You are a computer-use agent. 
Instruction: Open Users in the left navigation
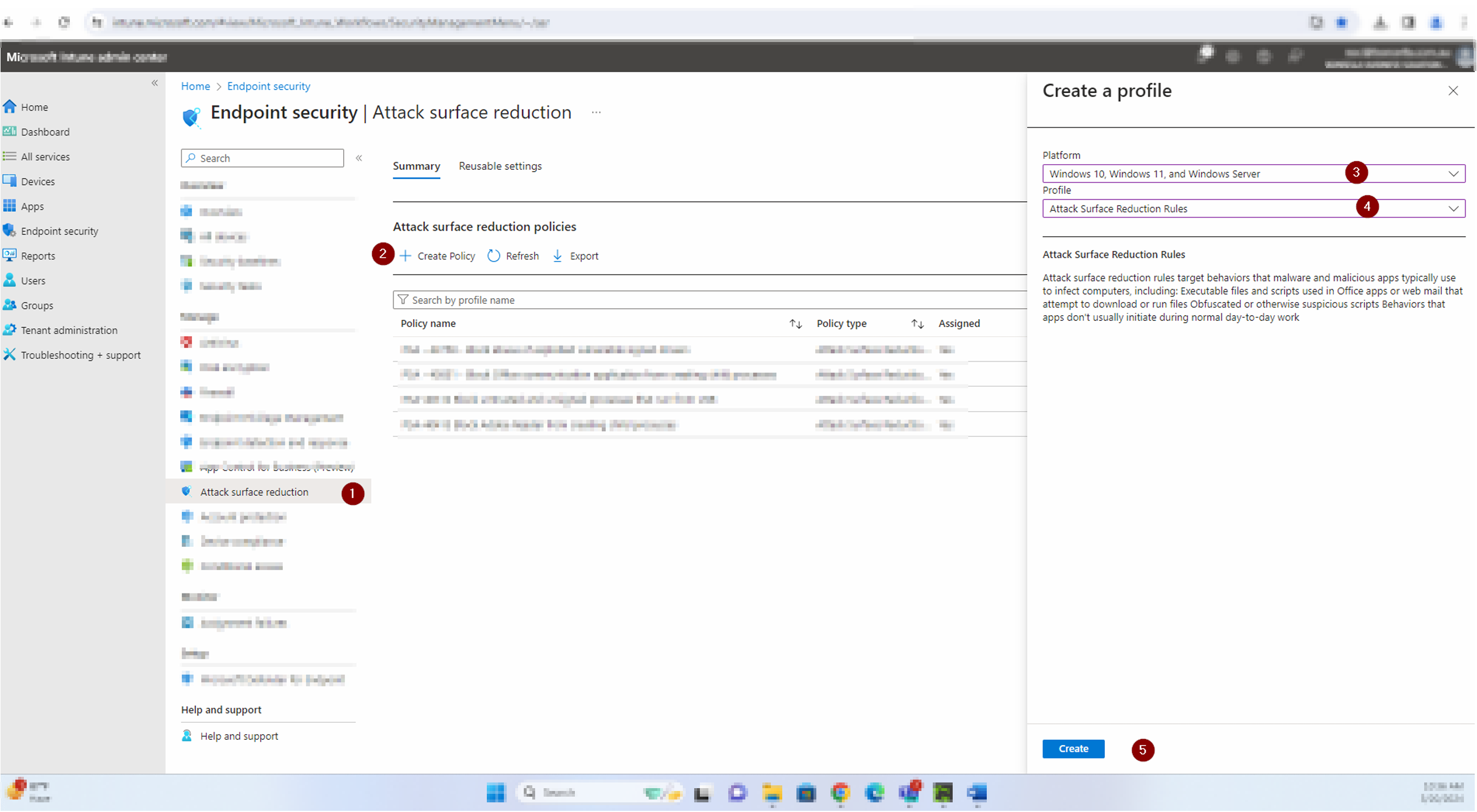[24, 281]
